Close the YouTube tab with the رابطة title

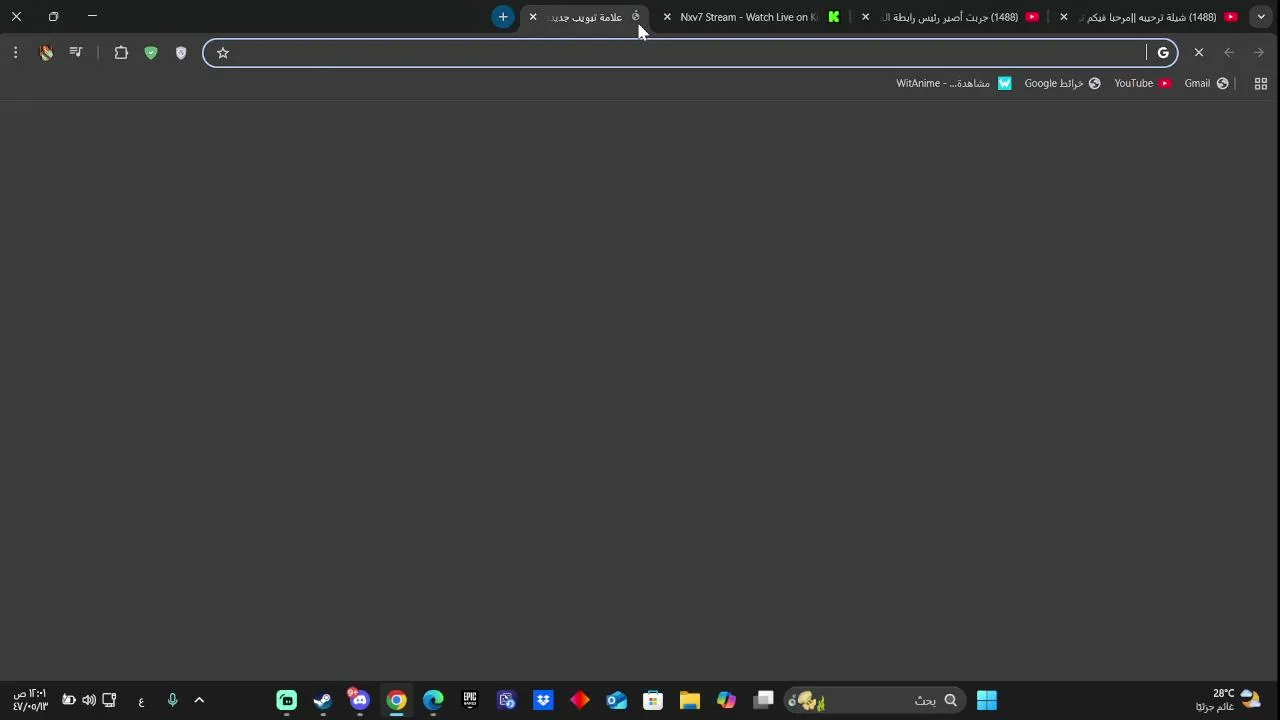pyautogui.click(x=865, y=17)
